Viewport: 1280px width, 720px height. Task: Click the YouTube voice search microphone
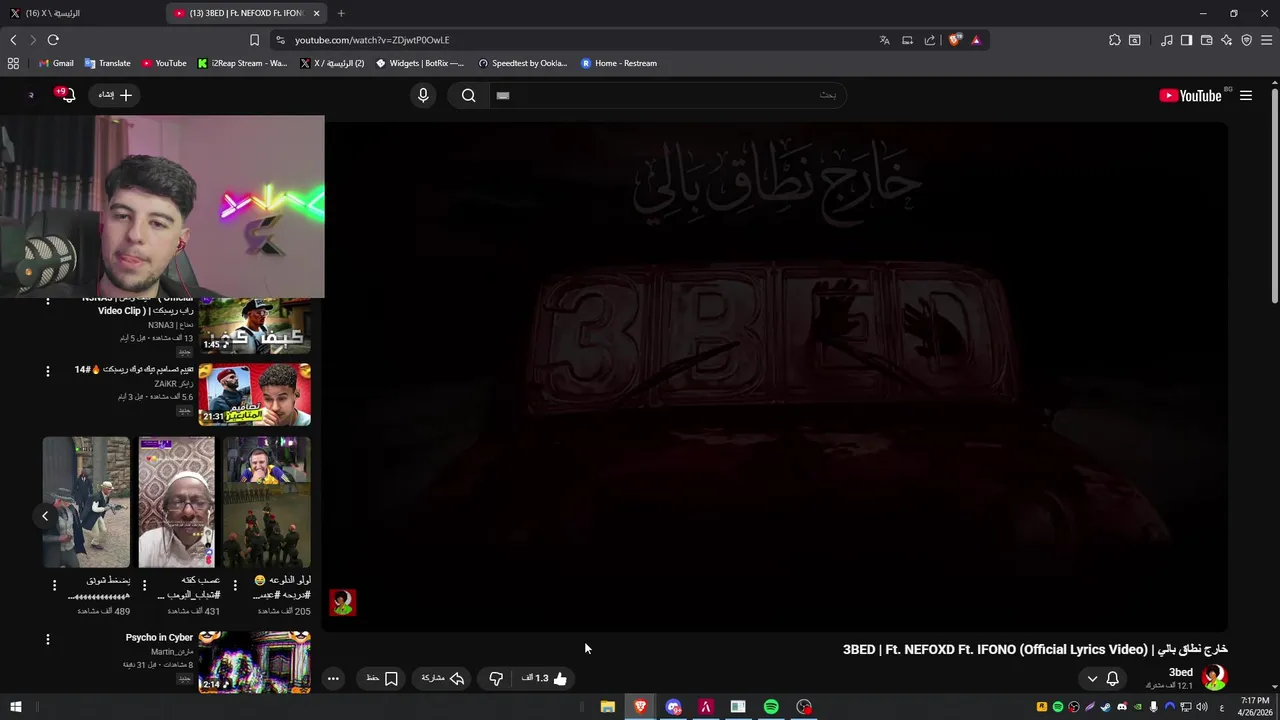pos(423,95)
